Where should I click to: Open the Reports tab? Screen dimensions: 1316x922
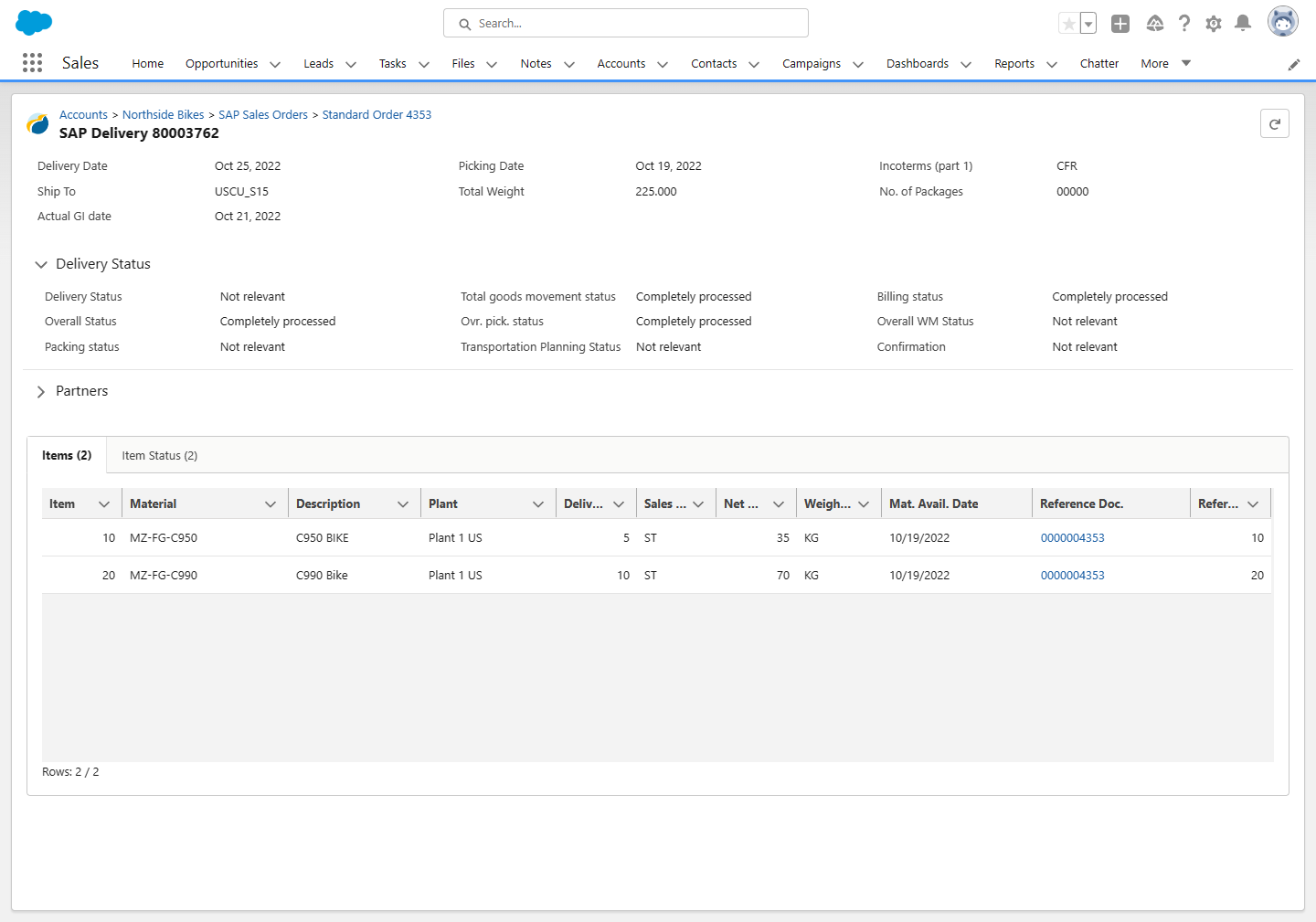click(1014, 63)
